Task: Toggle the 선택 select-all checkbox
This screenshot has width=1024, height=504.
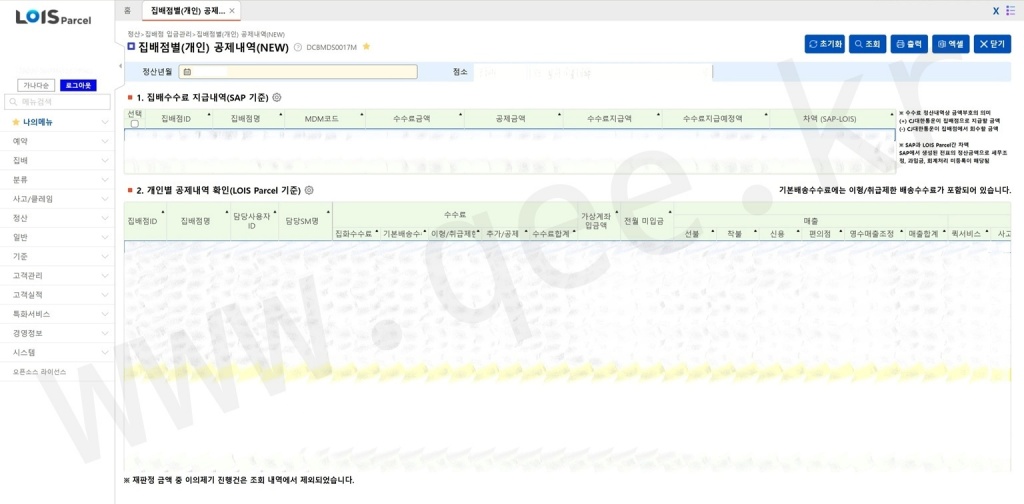Action: [x=135, y=124]
